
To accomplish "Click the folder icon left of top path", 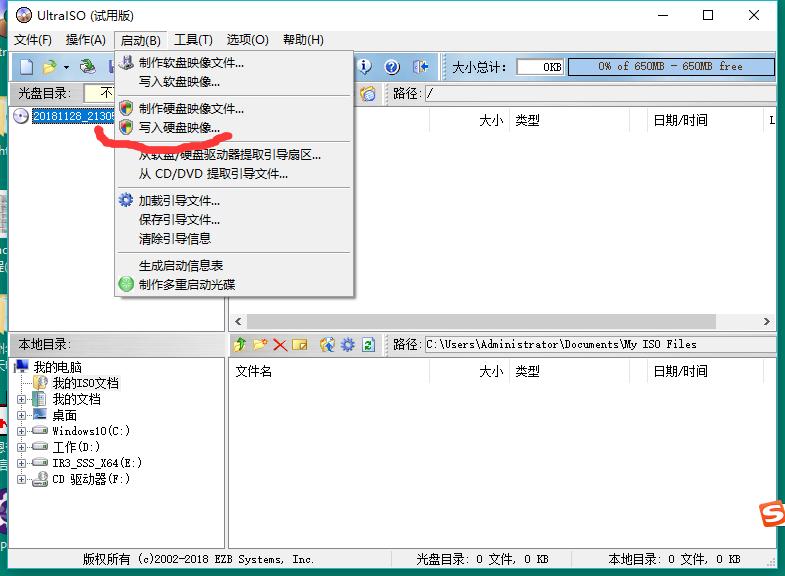I will coord(368,94).
